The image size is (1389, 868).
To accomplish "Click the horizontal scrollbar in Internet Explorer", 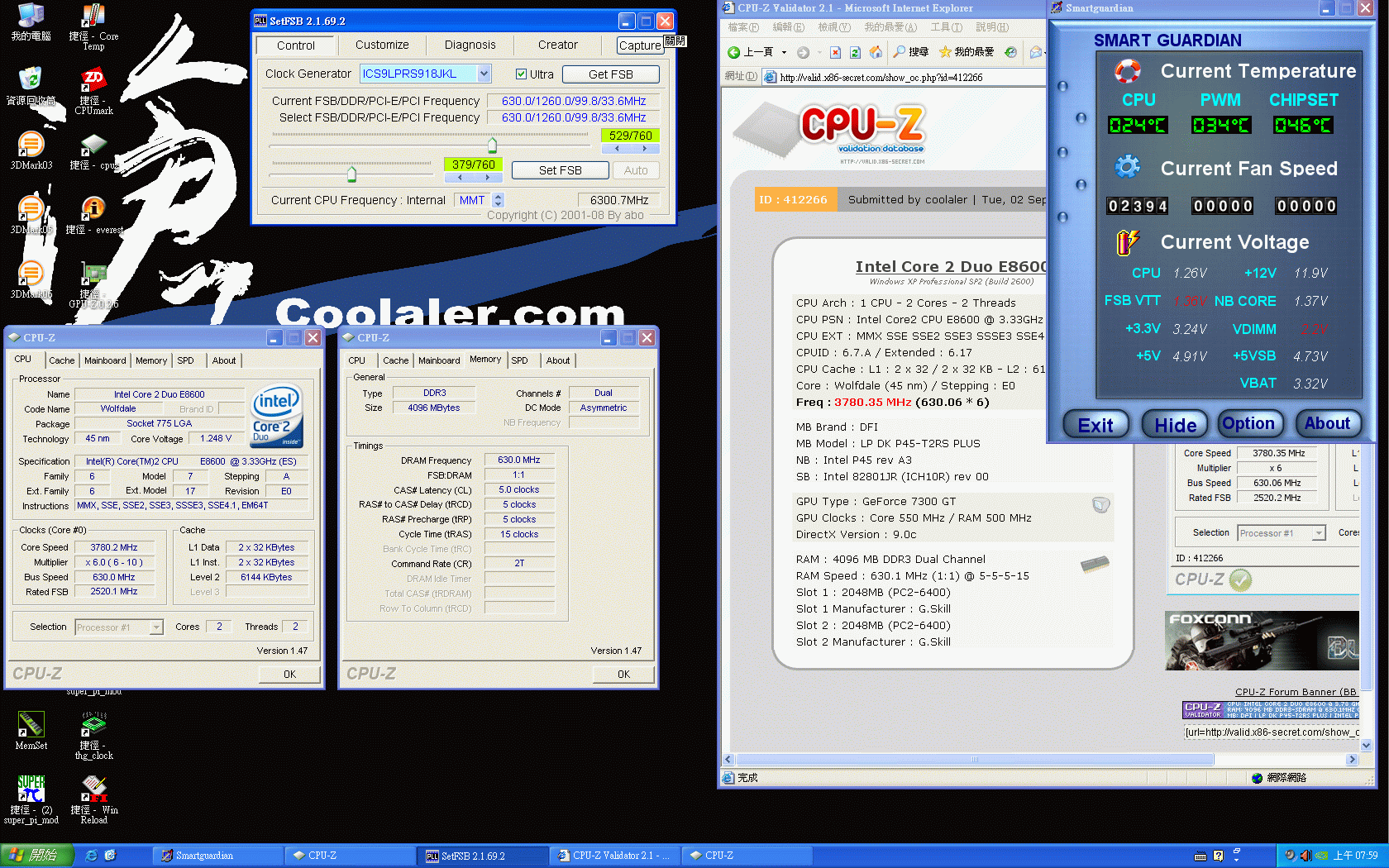I will pos(975,760).
